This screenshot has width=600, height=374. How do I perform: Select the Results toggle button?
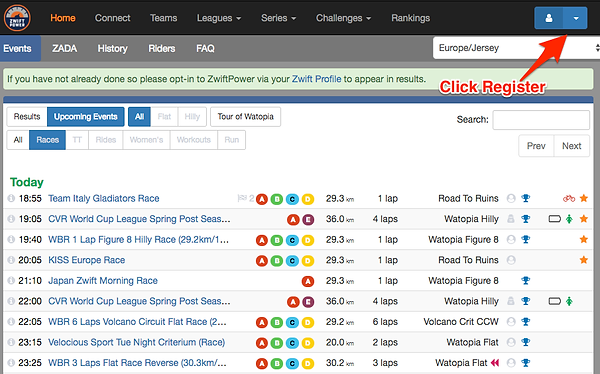27,117
